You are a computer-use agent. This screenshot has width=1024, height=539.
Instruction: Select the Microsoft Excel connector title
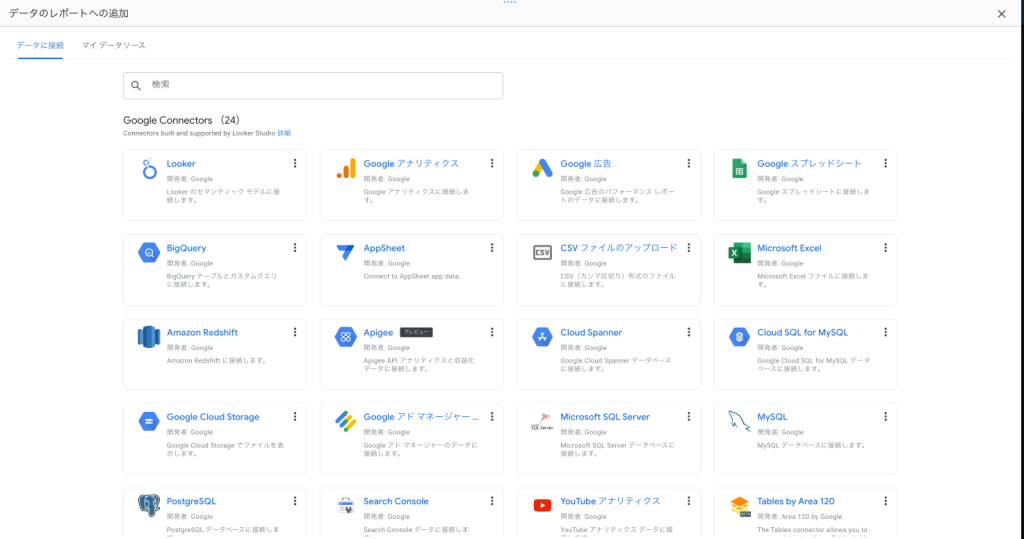[789, 248]
